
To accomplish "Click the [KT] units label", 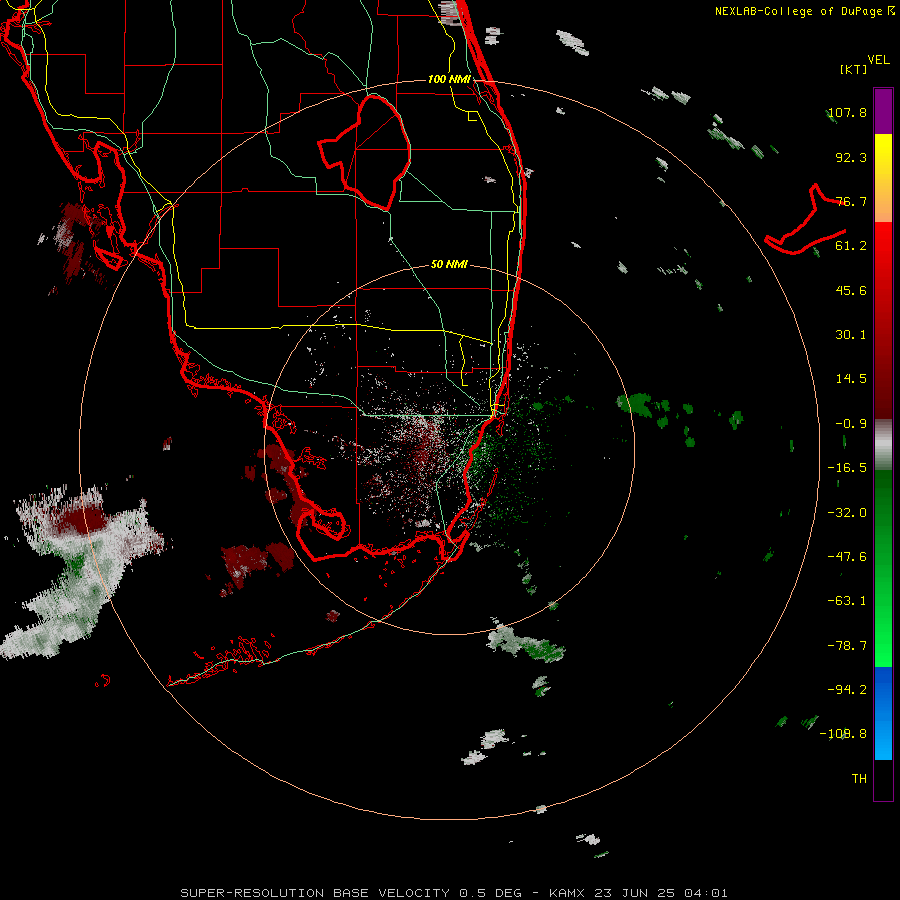I will [x=854, y=69].
